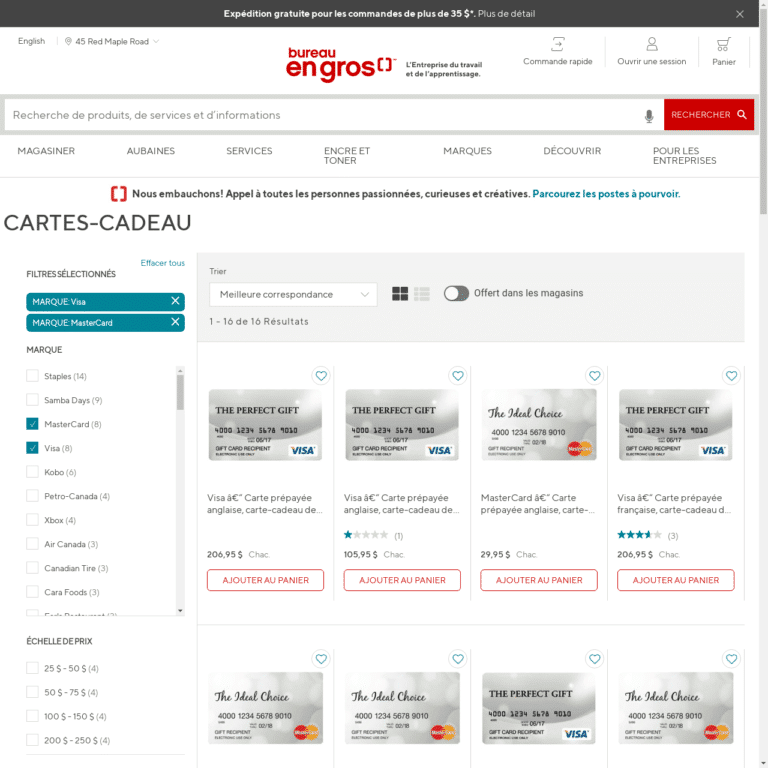This screenshot has height=768, width=768.
Task: Click the microphone voice search icon
Action: coord(649,116)
